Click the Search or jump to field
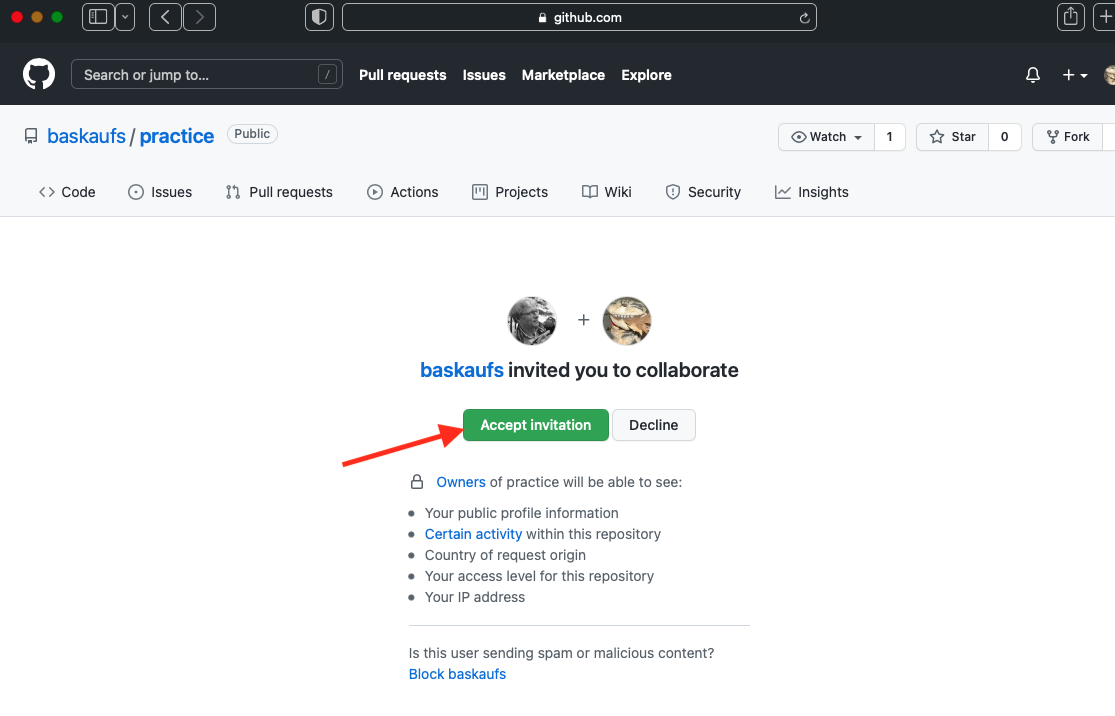1115x716 pixels. (206, 74)
